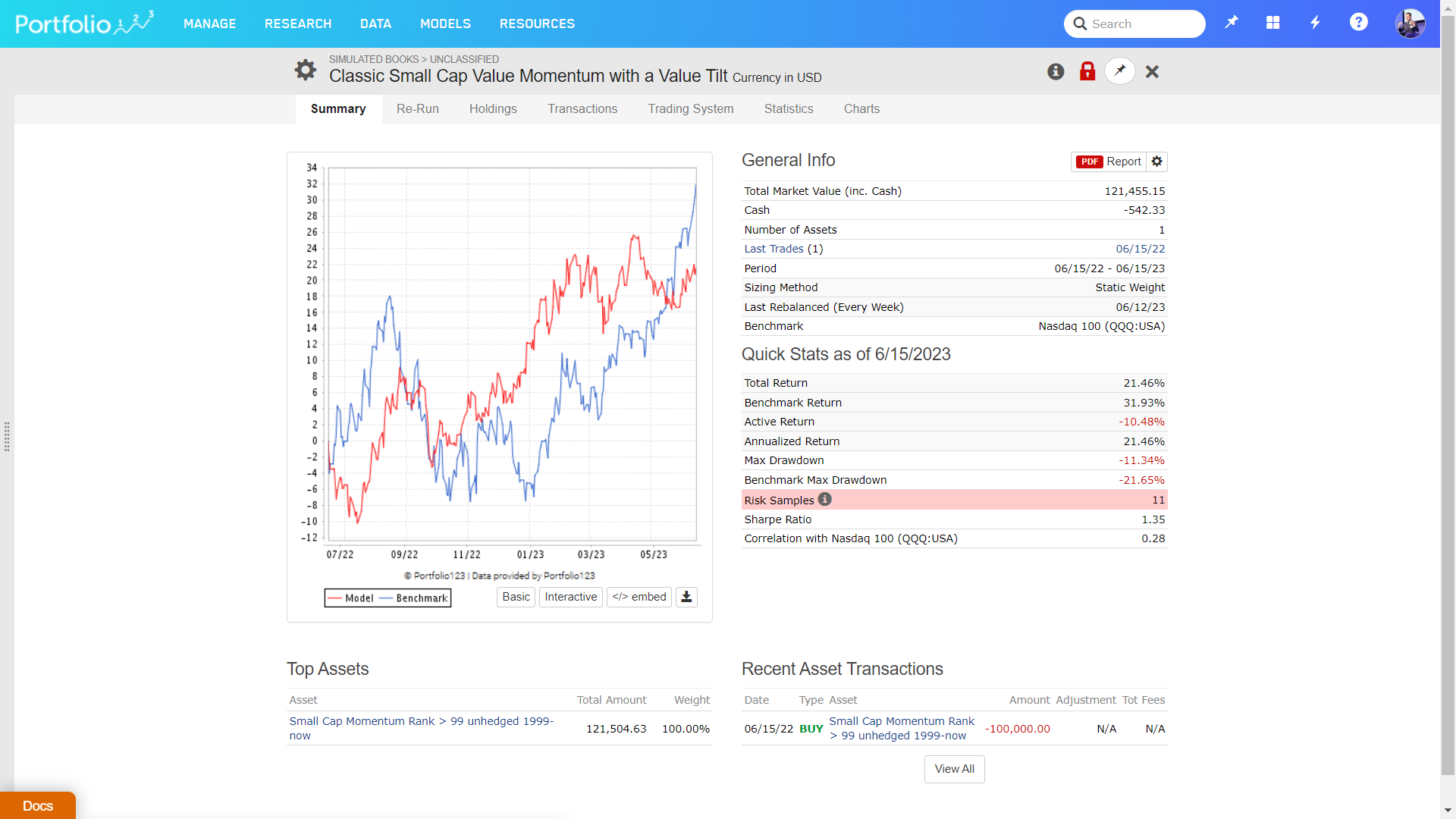Click the info icon in title bar
This screenshot has height=819, width=1456.
[x=1056, y=71]
